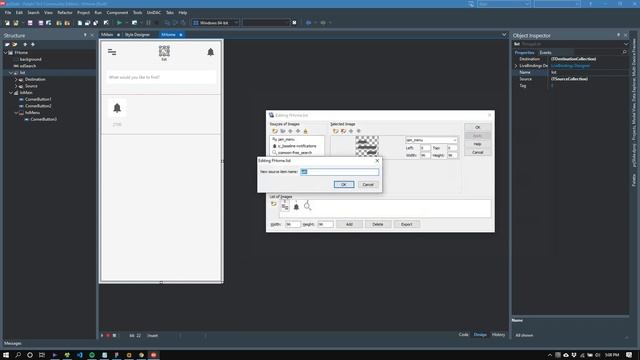Open the Refactor menu
Image resolution: width=640 pixels, height=360 pixels.
click(x=64, y=13)
